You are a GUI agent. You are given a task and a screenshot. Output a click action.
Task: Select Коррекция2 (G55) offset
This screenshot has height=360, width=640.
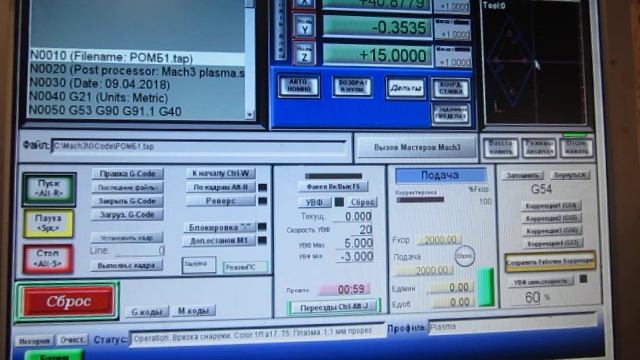pyautogui.click(x=551, y=218)
